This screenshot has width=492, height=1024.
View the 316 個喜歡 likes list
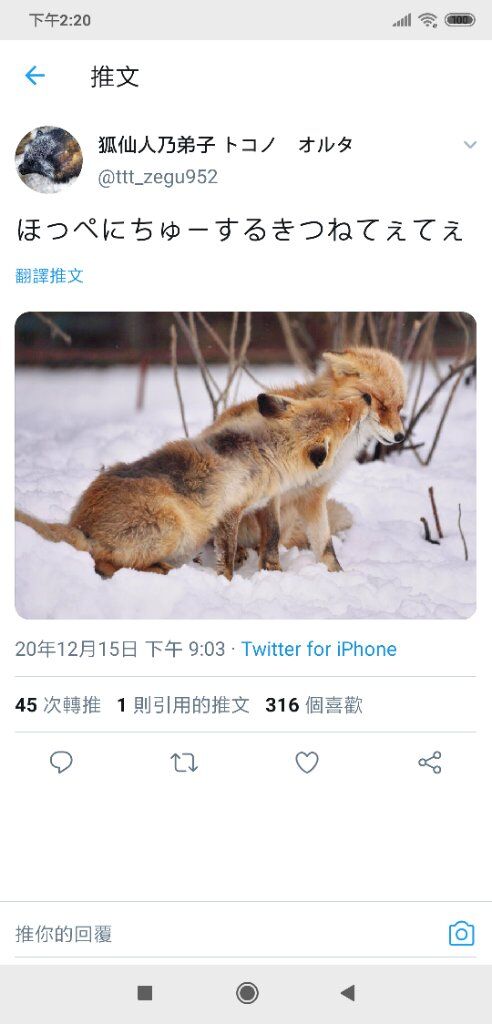click(x=314, y=705)
